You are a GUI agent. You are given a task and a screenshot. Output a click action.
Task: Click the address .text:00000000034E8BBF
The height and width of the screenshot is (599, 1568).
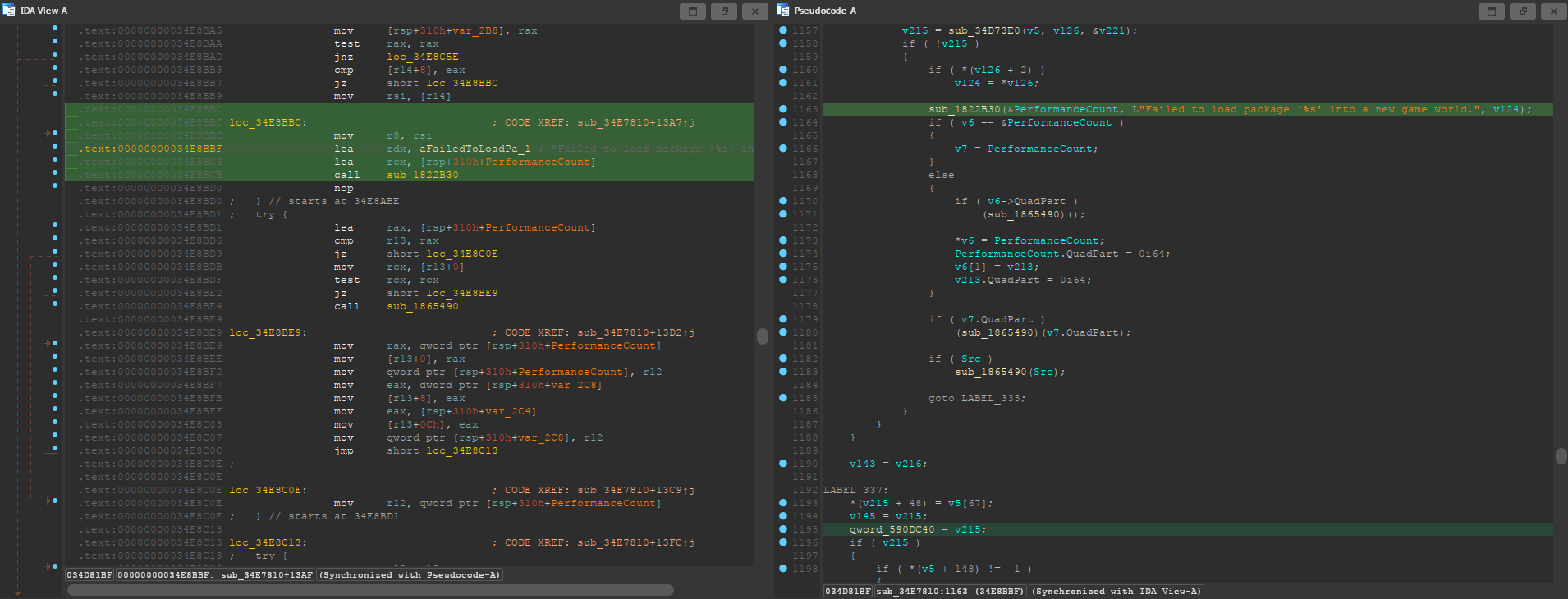[x=150, y=149]
